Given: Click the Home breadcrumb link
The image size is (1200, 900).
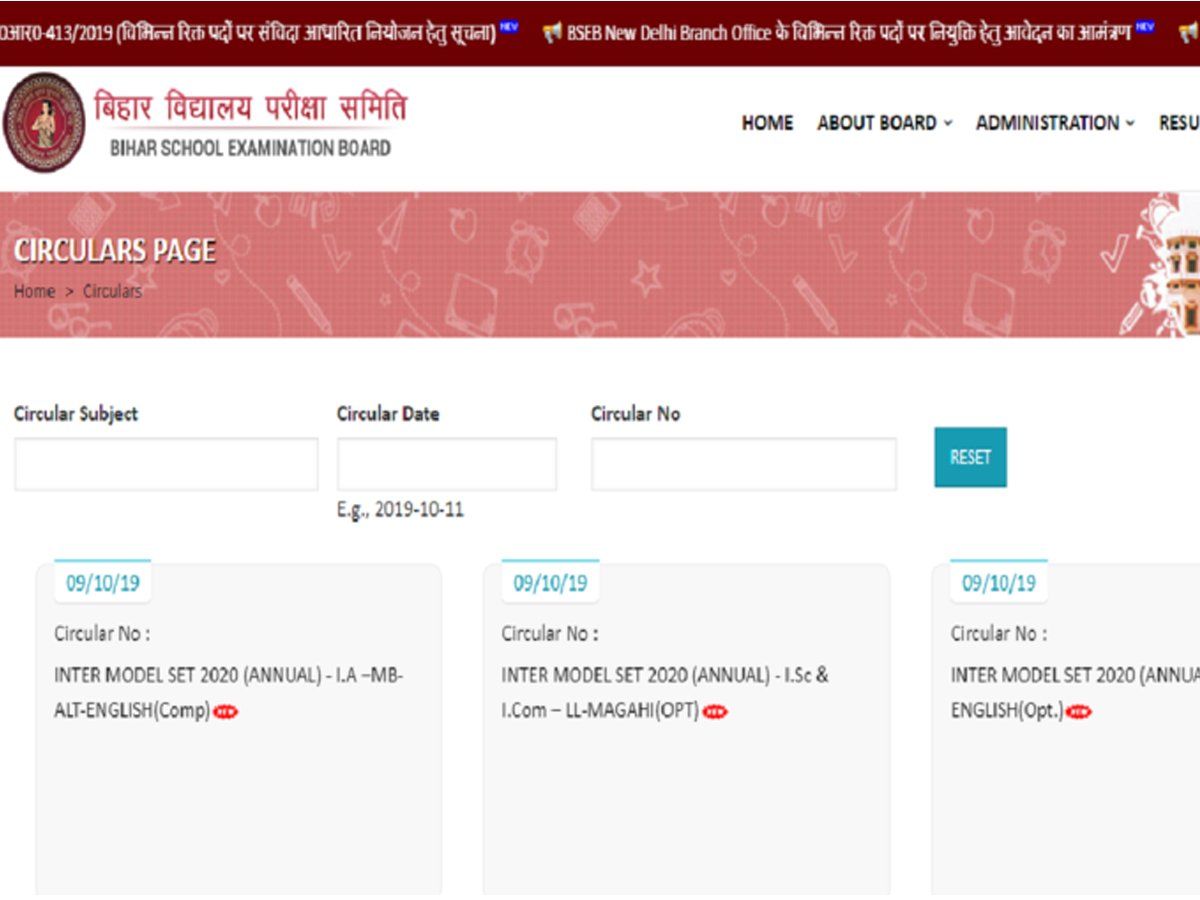Looking at the screenshot, I should tap(34, 292).
